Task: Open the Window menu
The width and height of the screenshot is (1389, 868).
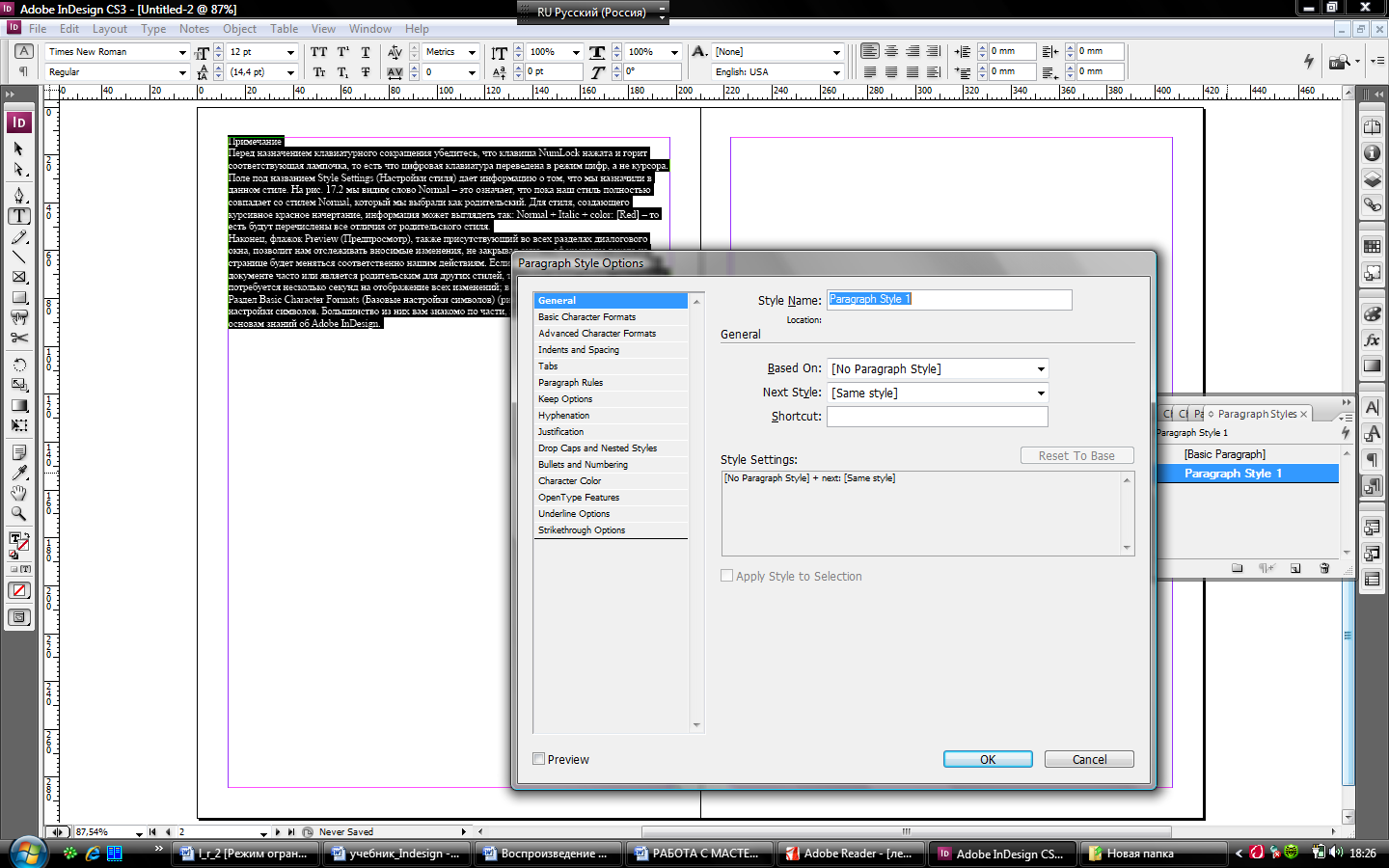Action: pos(370,29)
